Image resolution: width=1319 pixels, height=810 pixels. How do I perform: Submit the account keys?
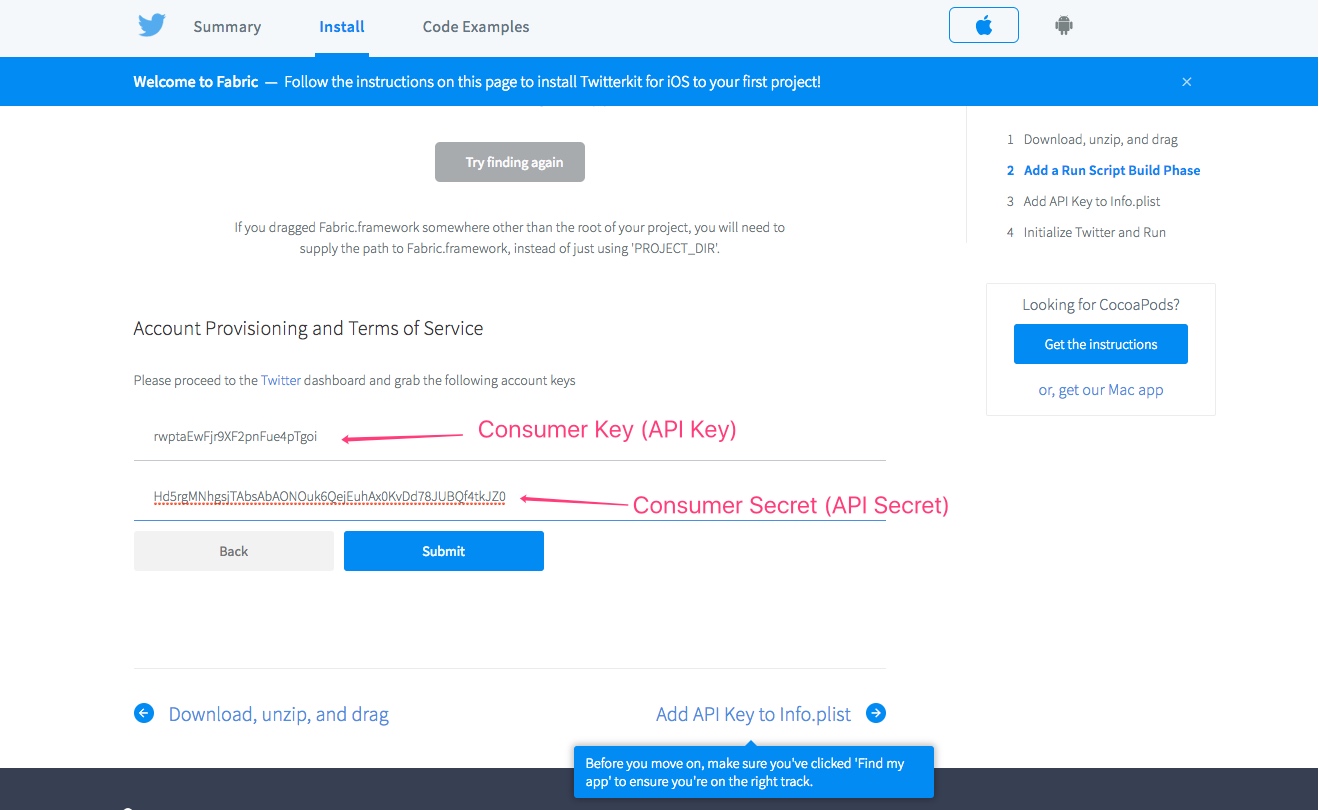[443, 551]
